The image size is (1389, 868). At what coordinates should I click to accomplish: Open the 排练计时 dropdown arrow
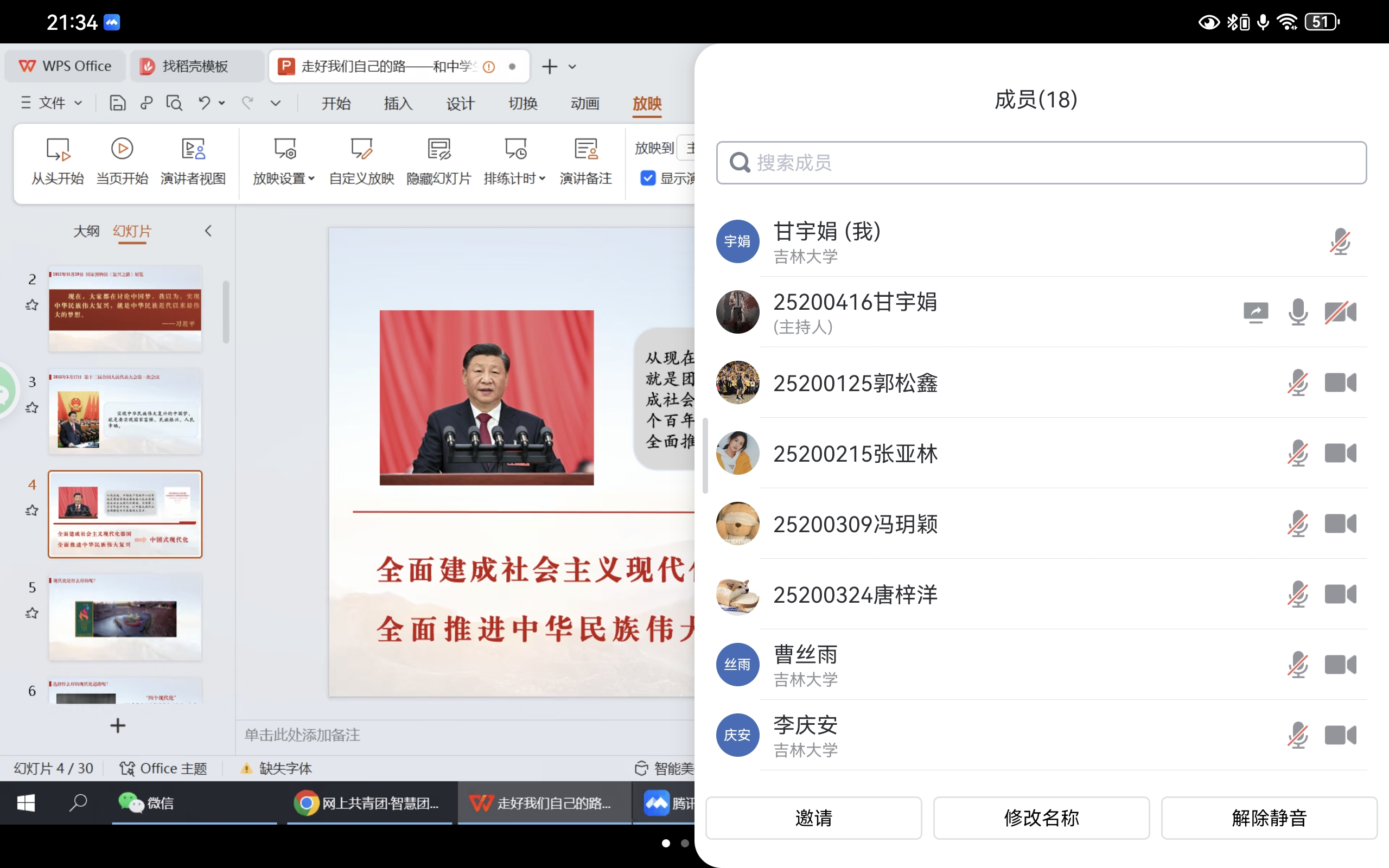click(x=542, y=178)
